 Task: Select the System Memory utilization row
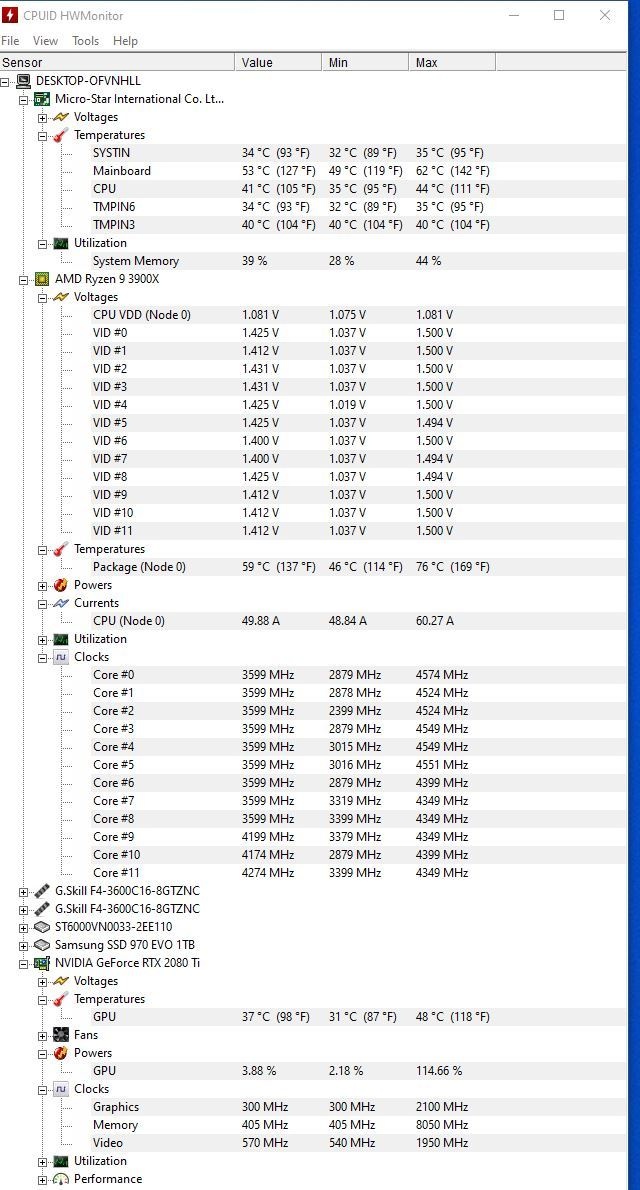click(x=358, y=261)
